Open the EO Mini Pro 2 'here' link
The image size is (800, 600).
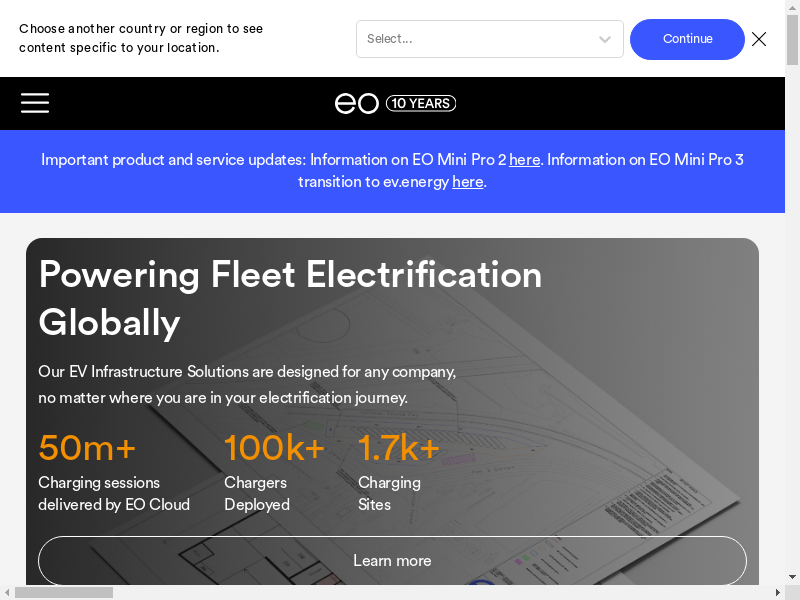[524, 160]
